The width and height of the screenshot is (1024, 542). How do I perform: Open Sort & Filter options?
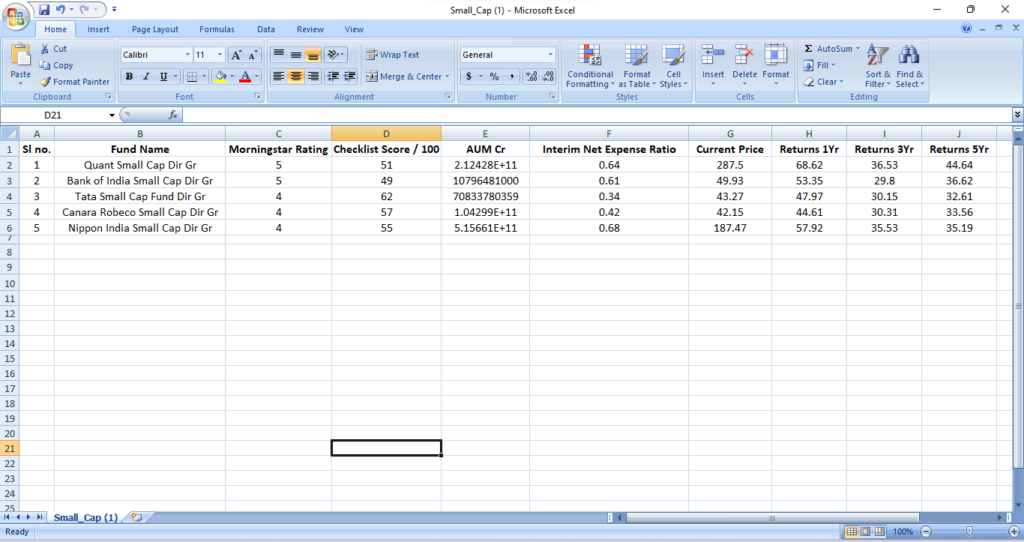tap(878, 66)
